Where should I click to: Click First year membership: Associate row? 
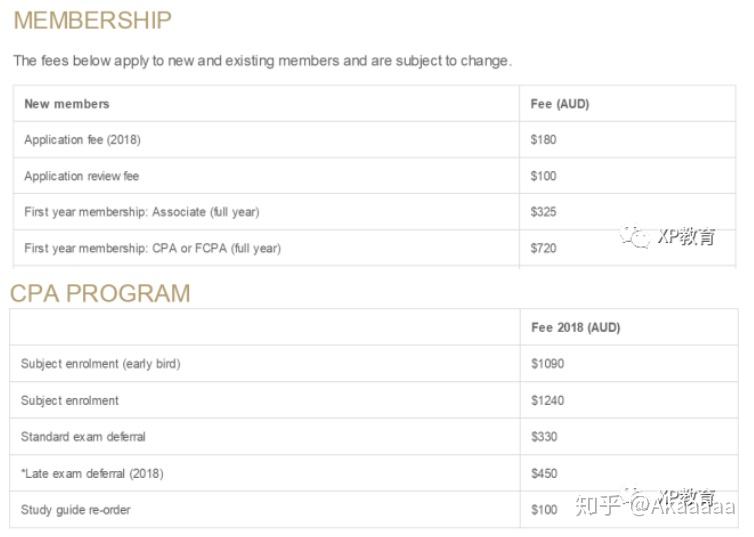[141, 212]
